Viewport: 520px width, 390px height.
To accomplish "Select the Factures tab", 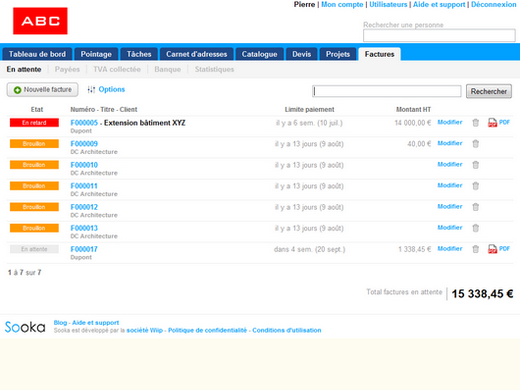I will click(379, 54).
